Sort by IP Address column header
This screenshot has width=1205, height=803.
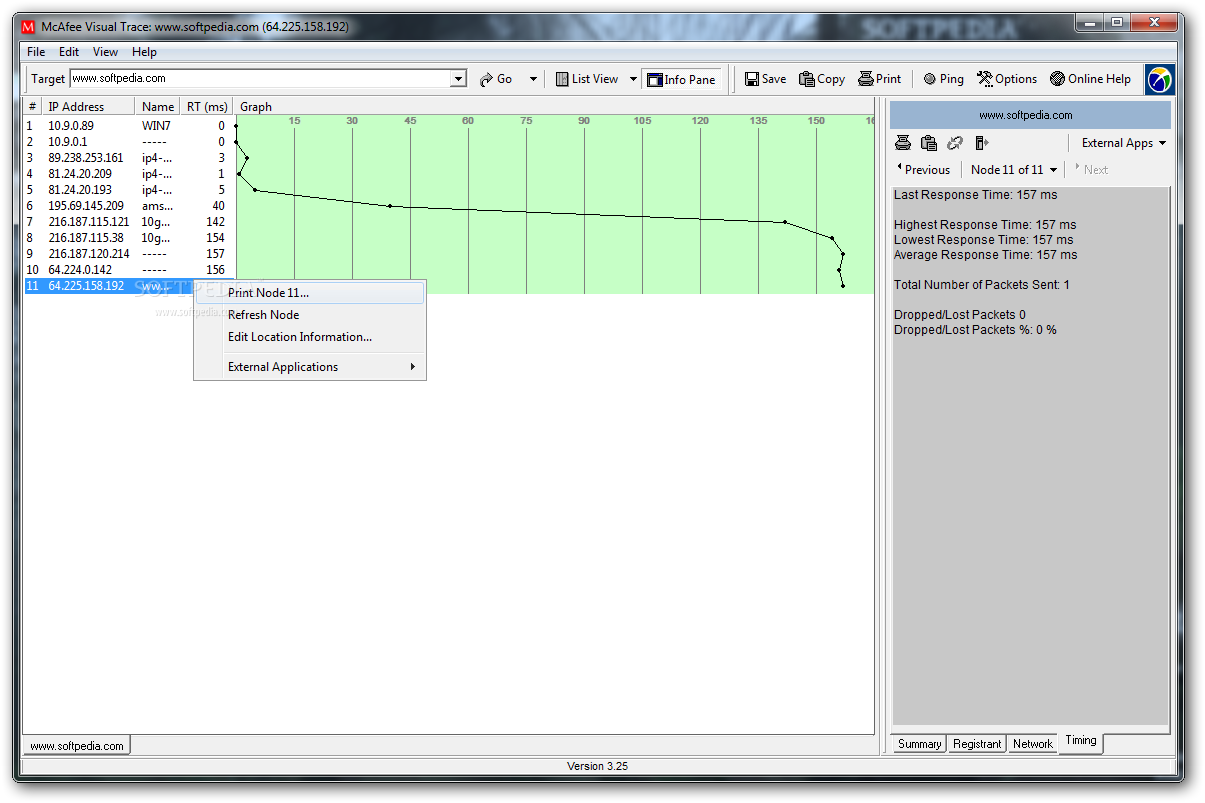pos(89,106)
